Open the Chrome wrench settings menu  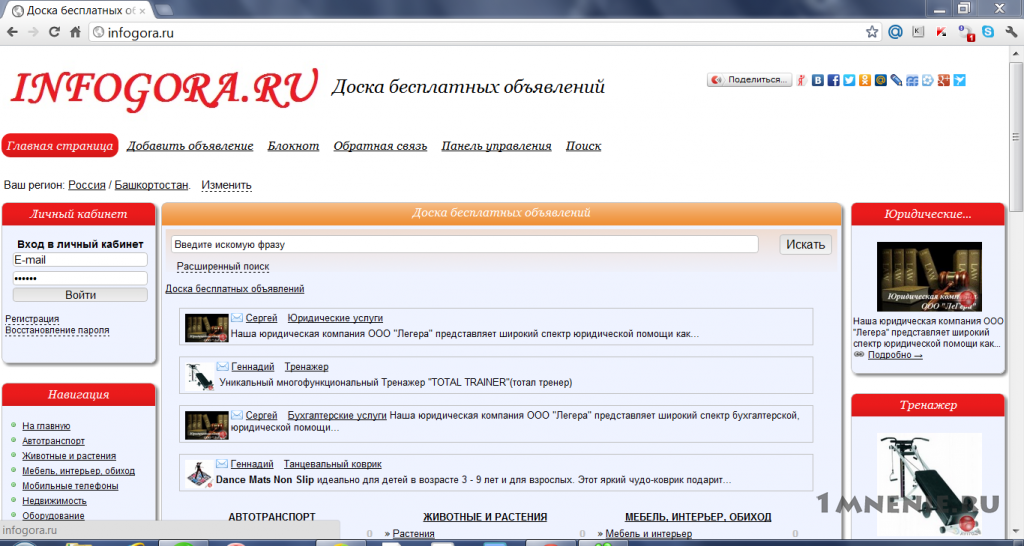[x=1011, y=31]
